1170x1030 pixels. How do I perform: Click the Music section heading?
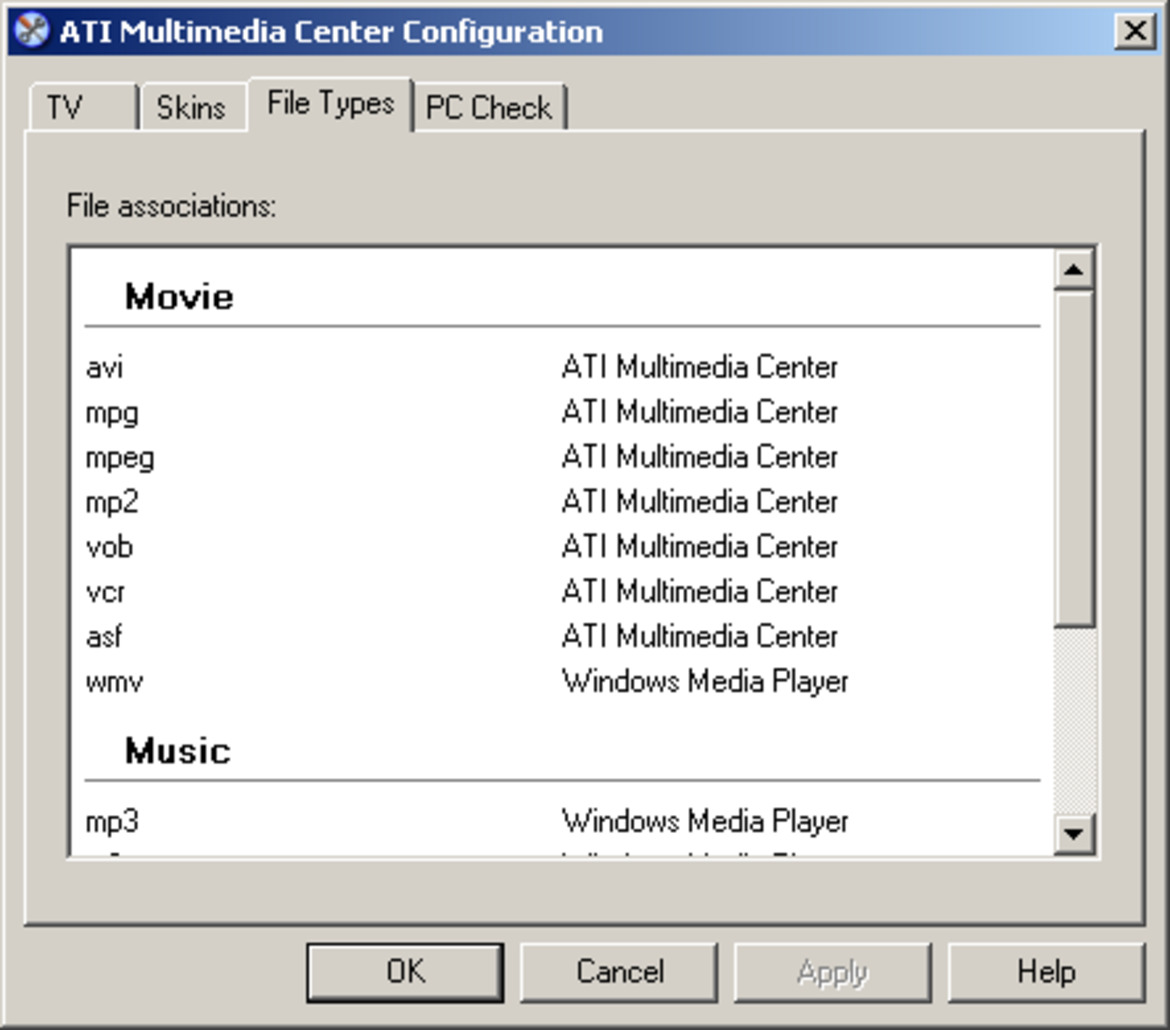coord(178,750)
